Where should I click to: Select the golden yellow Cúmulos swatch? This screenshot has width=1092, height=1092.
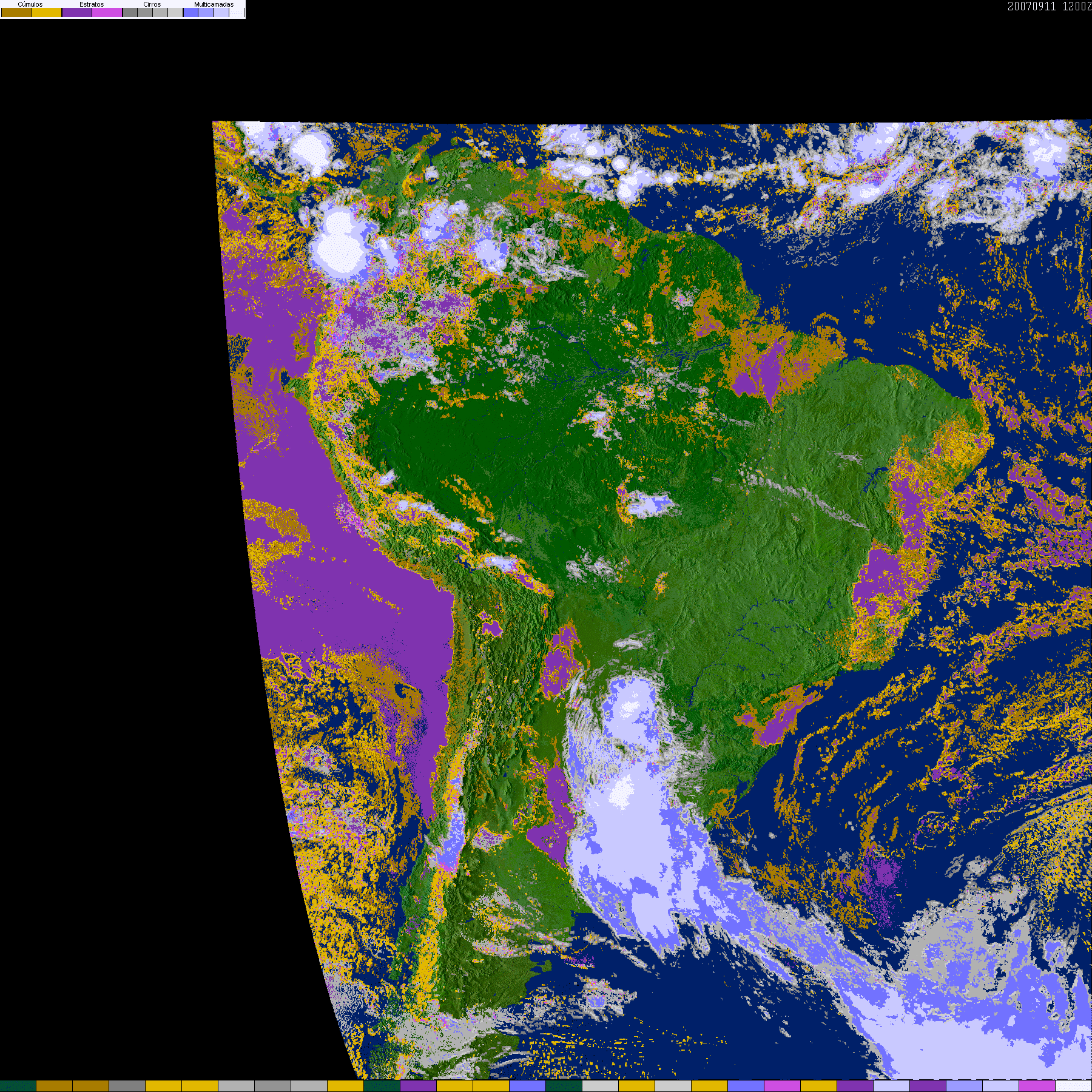(46, 13)
